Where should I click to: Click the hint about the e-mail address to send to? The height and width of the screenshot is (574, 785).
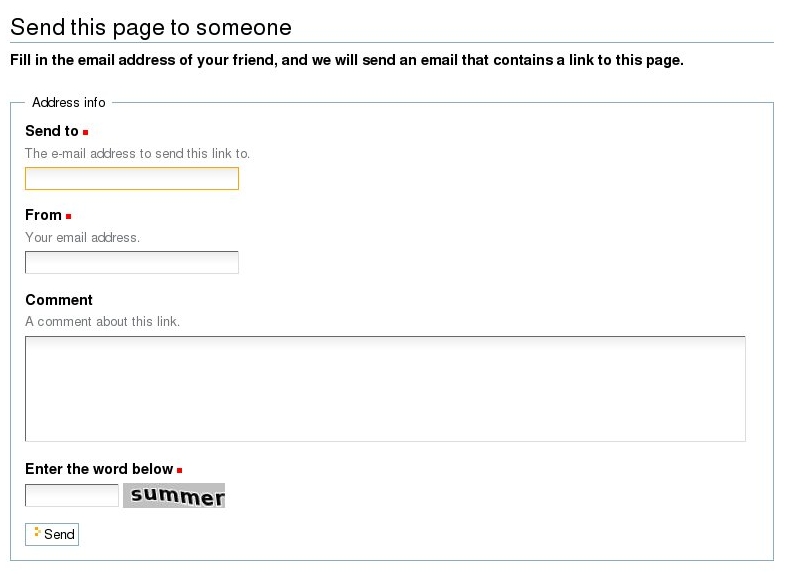[137, 154]
